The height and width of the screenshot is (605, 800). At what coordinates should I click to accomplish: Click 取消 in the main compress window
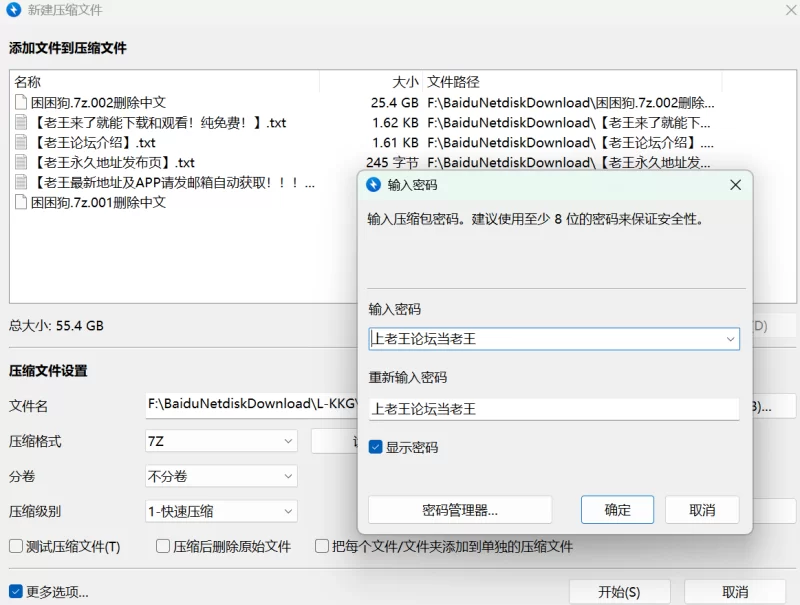(735, 592)
